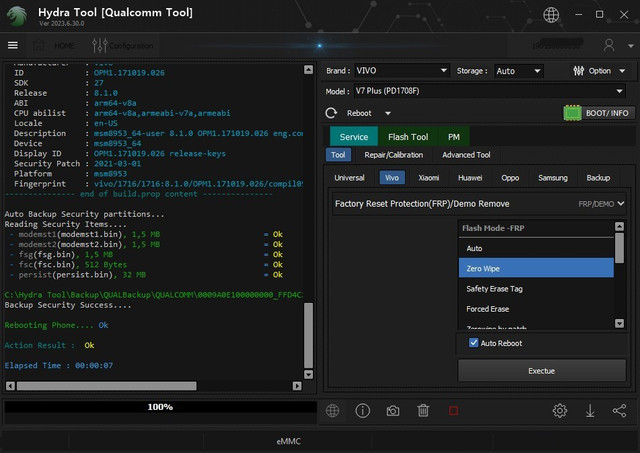This screenshot has height=453, width=640.
Task: Click the trash clear-log icon
Action: tap(423, 410)
